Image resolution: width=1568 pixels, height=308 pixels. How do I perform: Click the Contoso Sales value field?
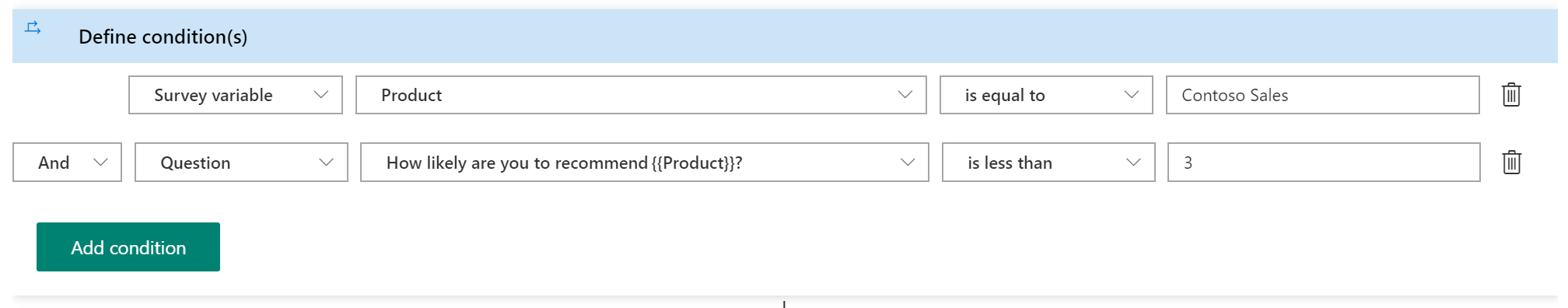click(x=1323, y=95)
